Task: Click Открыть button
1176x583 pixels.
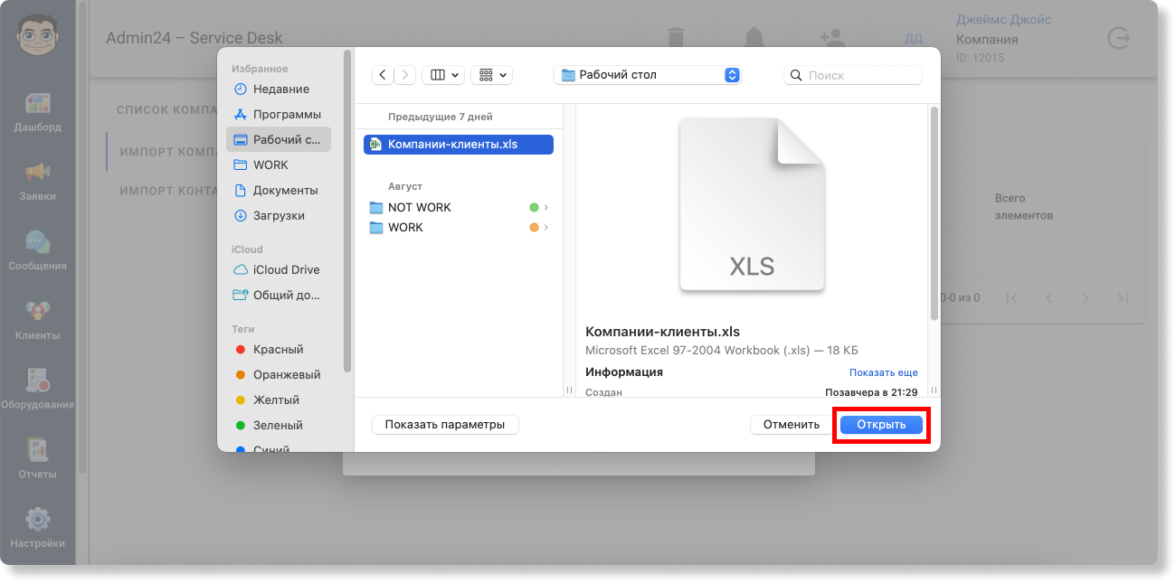Action: tap(881, 425)
